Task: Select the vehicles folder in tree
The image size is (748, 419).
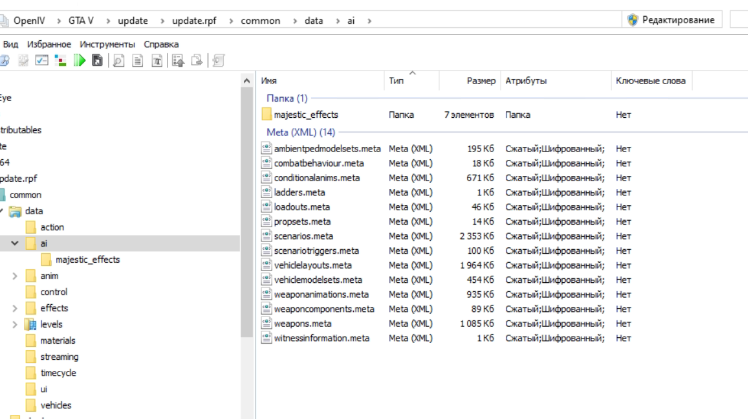Action: (x=56, y=406)
